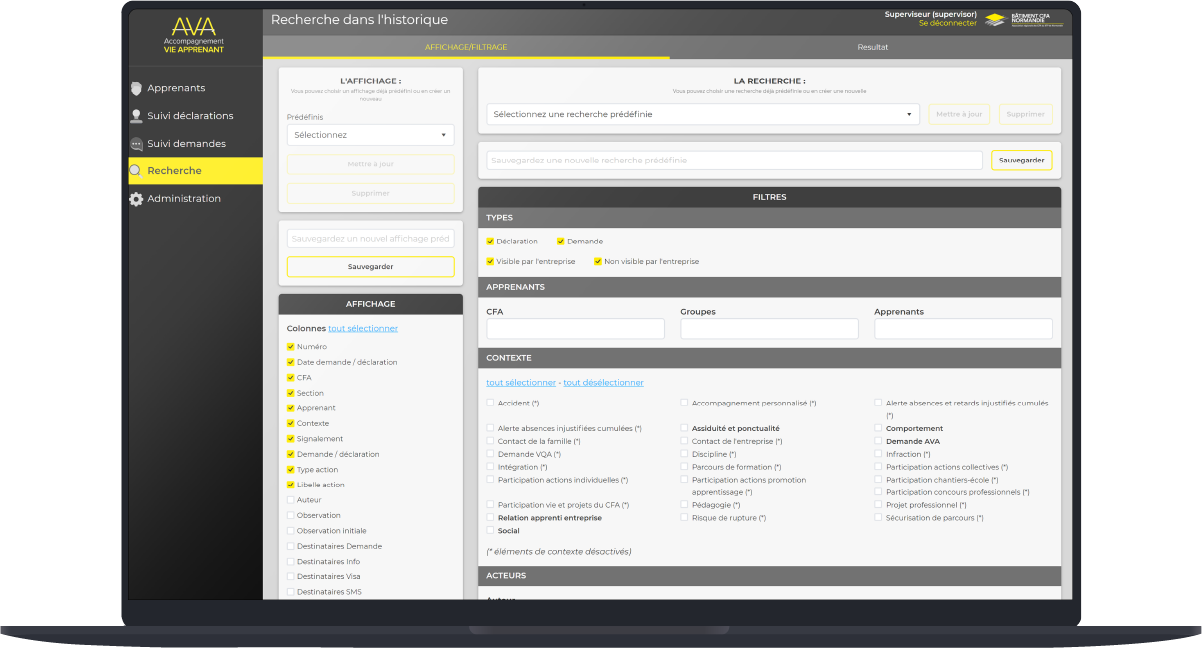
Task: Uncheck the Libelle action column checkbox
Action: (x=290, y=485)
